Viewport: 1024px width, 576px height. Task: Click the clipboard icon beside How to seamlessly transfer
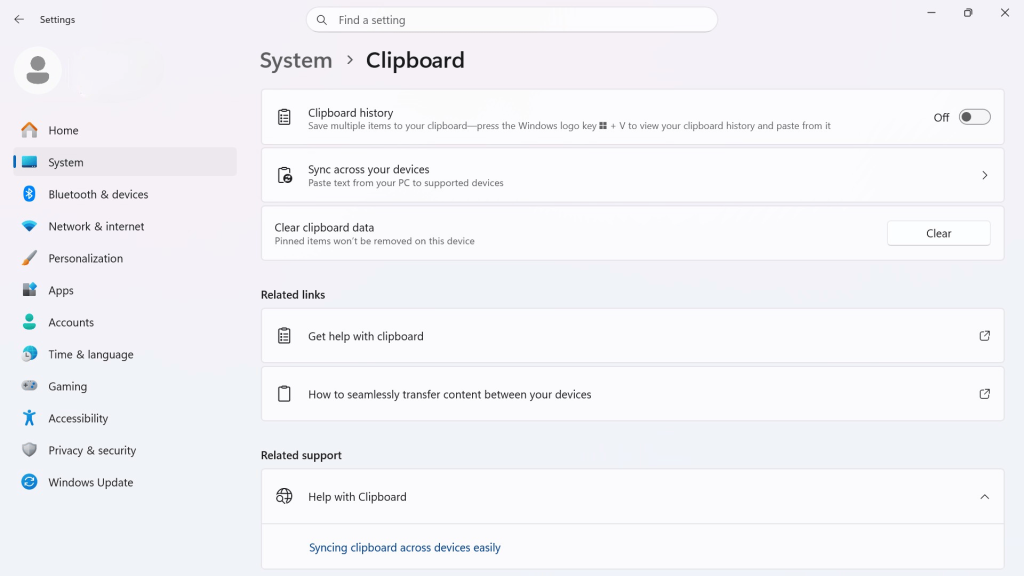click(x=284, y=394)
